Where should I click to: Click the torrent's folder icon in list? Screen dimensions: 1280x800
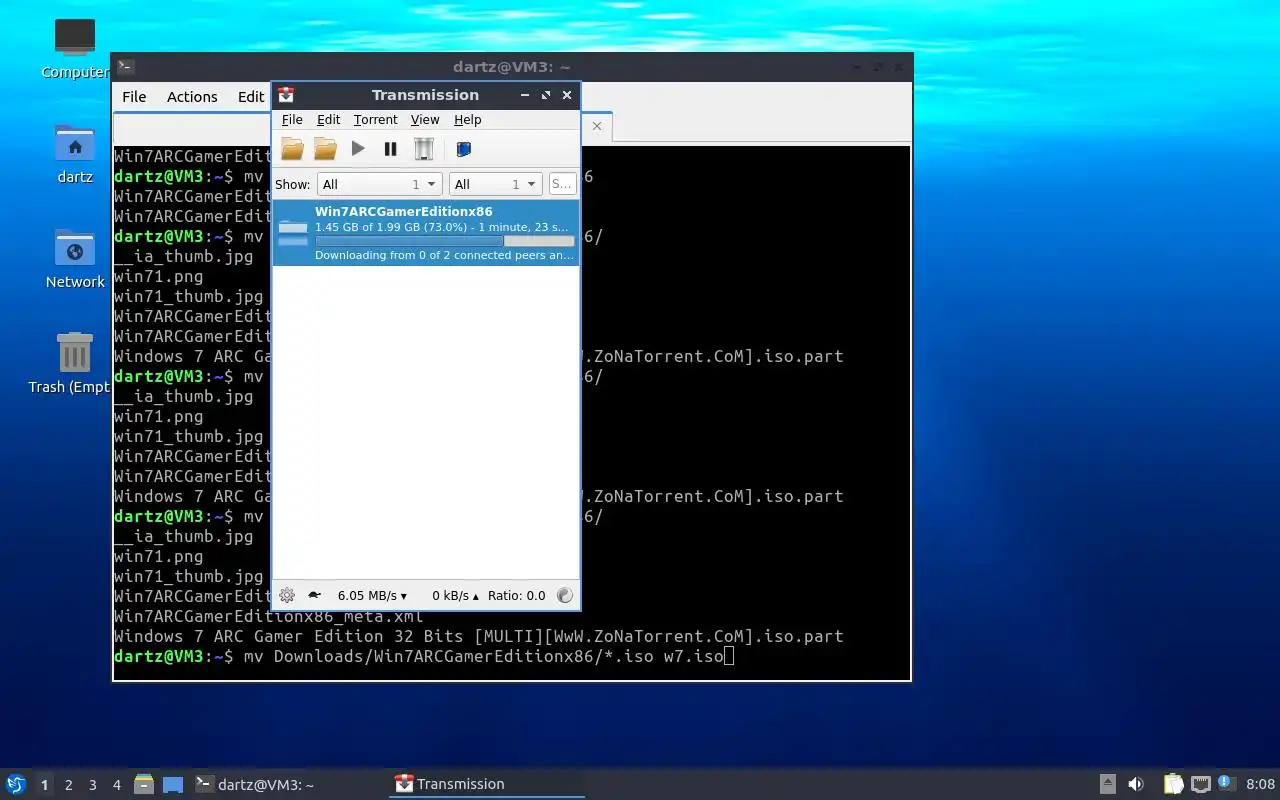(293, 232)
